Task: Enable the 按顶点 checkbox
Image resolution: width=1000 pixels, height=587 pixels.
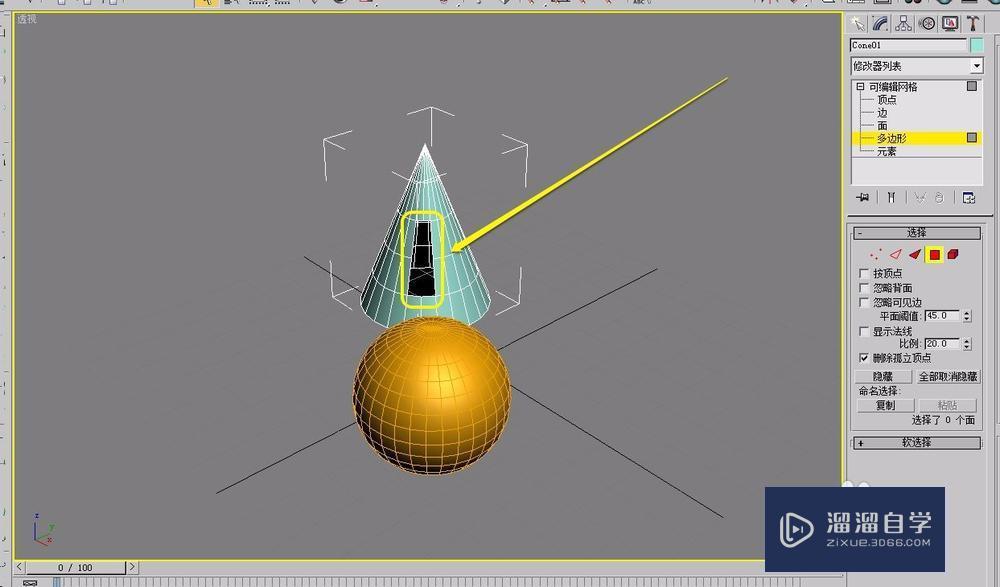Action: tap(864, 272)
